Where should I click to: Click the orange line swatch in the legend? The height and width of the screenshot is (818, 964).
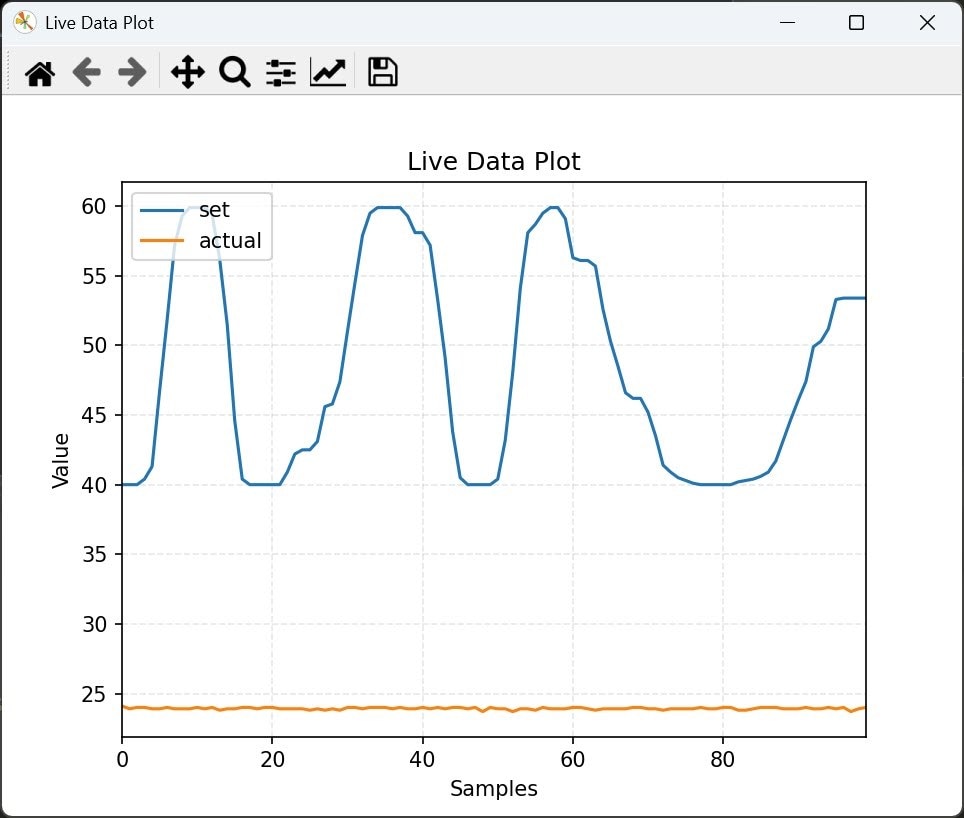[x=161, y=240]
